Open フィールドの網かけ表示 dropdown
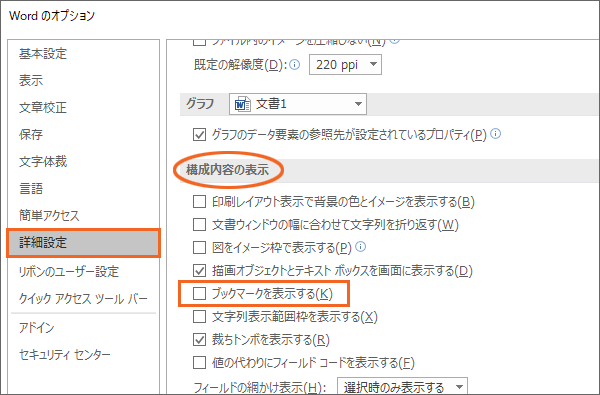Screen dimensions: 600x395 (402, 386)
